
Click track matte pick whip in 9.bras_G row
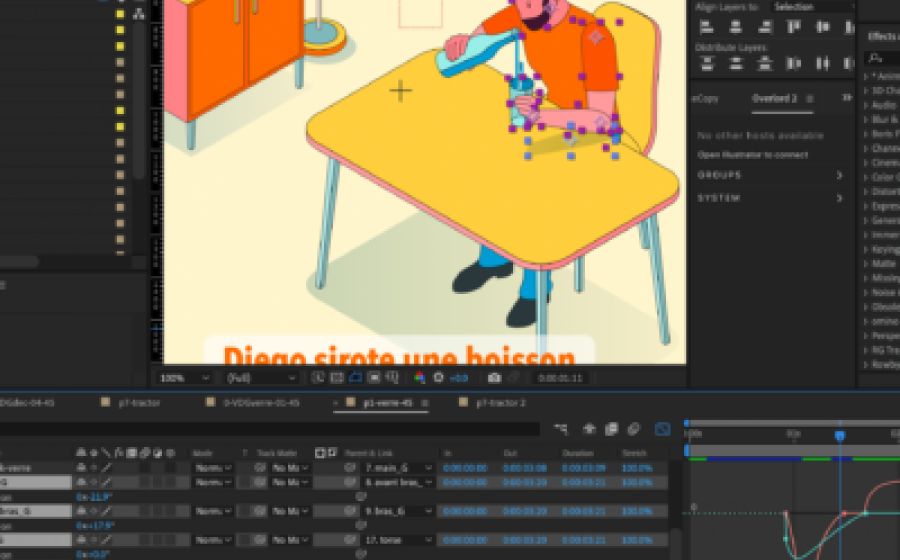(259, 511)
